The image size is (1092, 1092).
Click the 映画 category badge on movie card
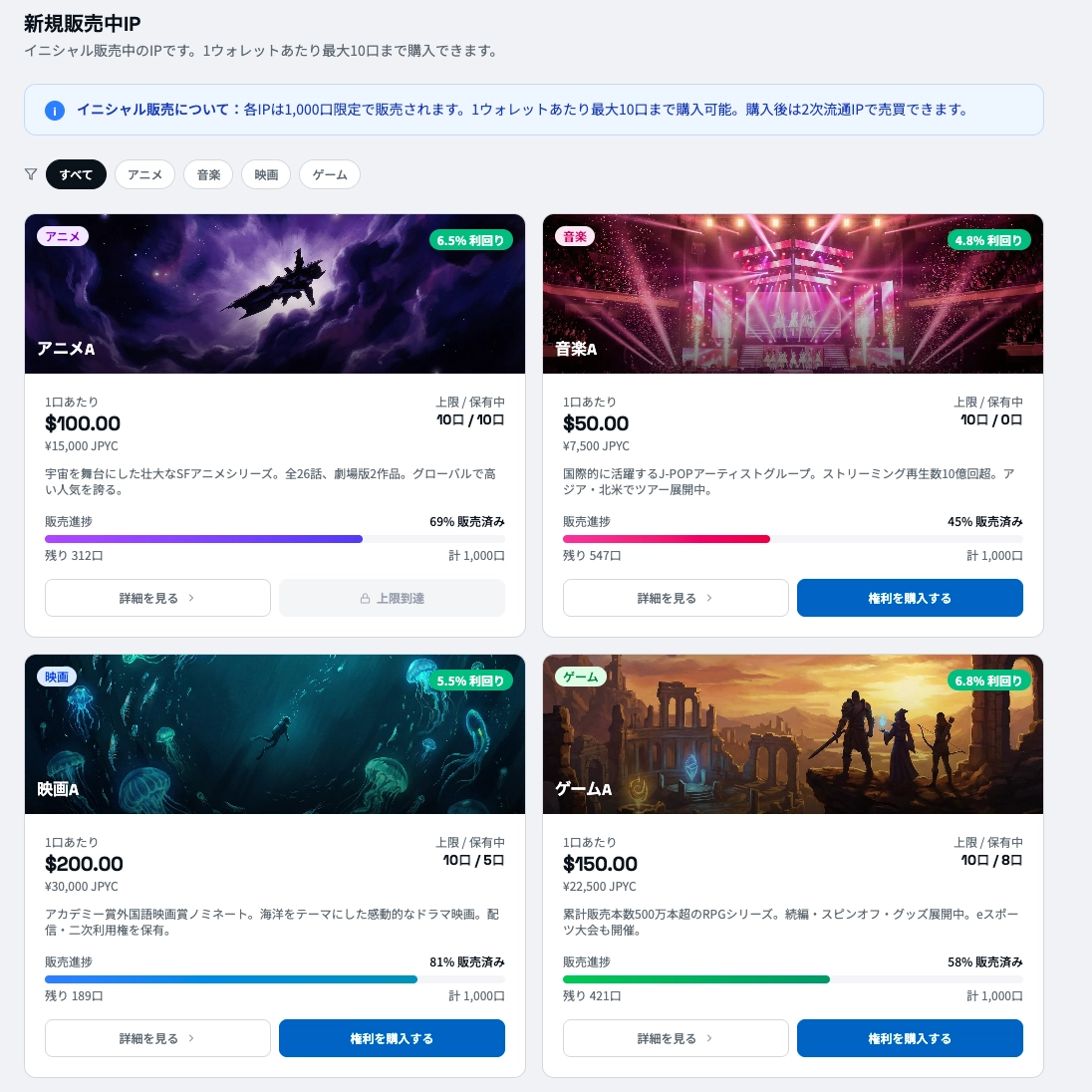[57, 677]
